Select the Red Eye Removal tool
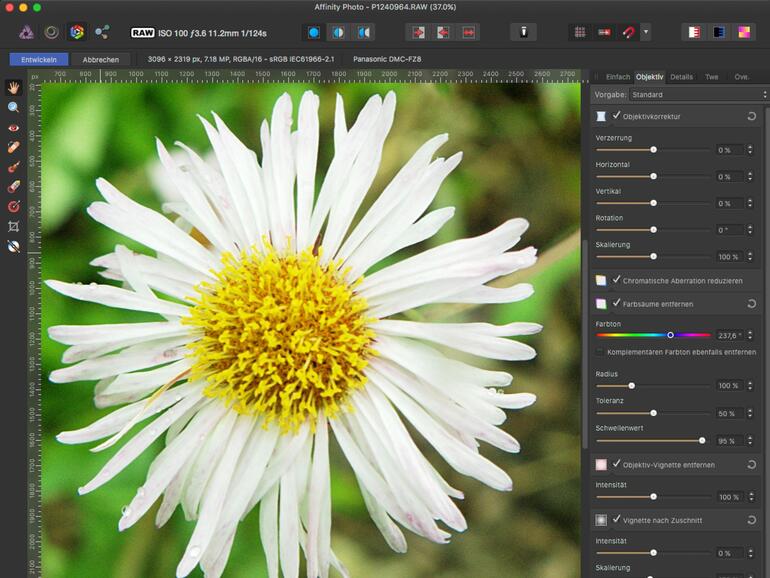 click(x=13, y=128)
